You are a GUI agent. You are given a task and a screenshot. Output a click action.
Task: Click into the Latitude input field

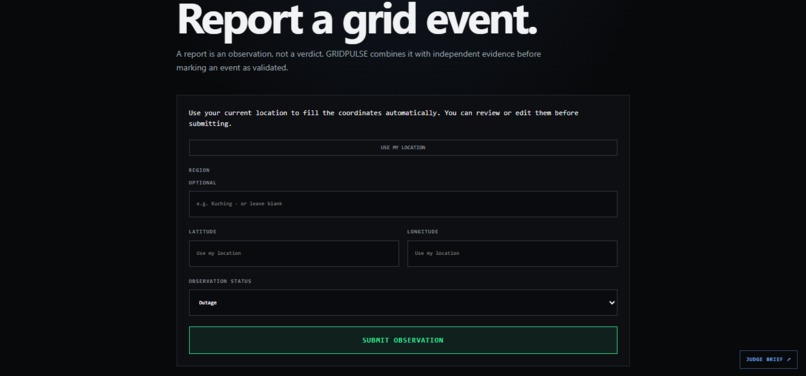pyautogui.click(x=294, y=254)
